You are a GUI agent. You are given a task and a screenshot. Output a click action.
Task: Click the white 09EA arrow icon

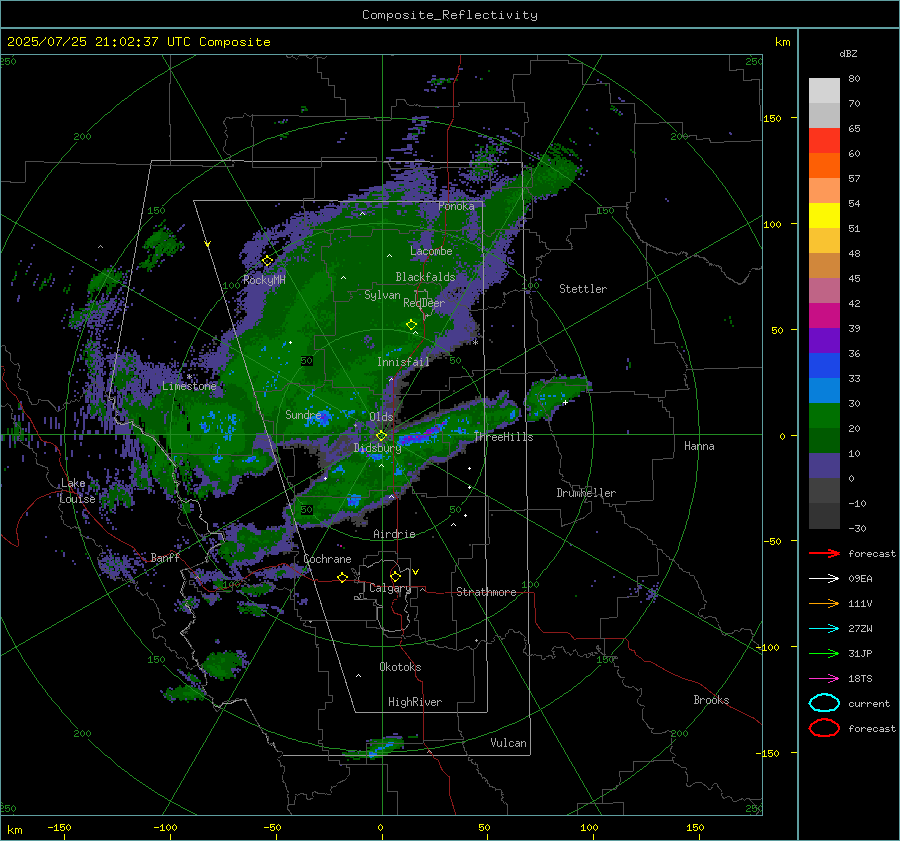pos(824,579)
